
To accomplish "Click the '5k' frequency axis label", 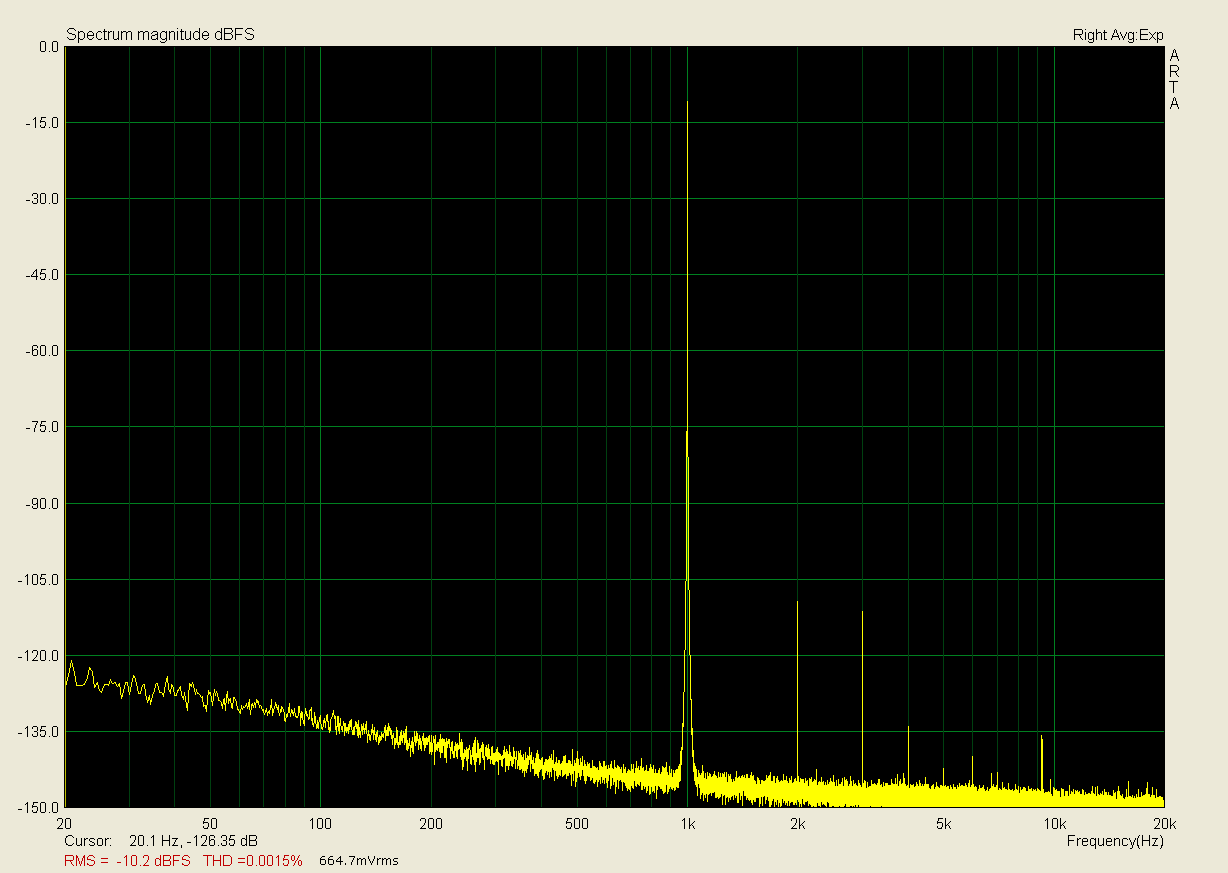I will tap(943, 824).
